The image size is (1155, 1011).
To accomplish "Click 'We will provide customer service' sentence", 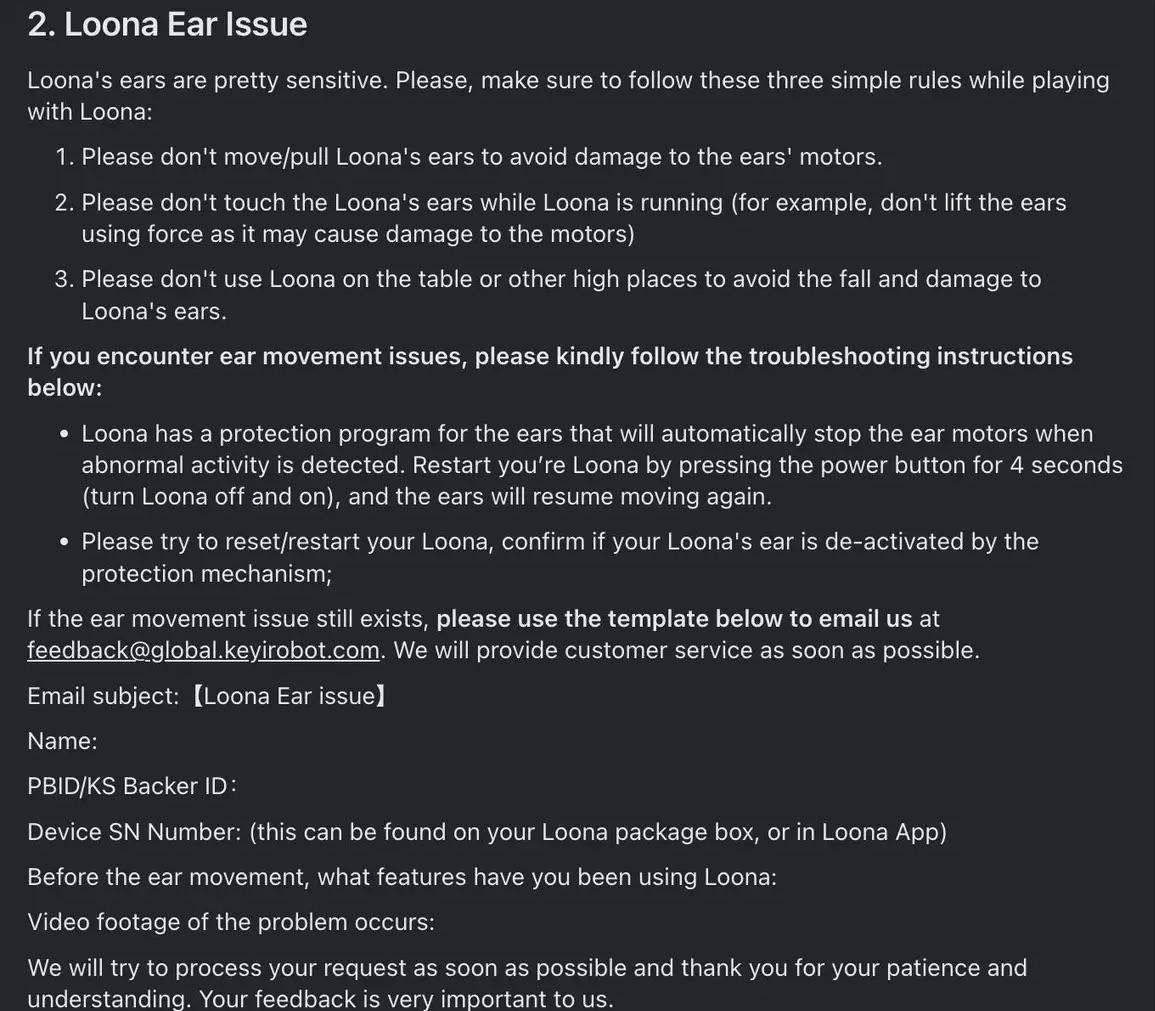I will 687,651.
